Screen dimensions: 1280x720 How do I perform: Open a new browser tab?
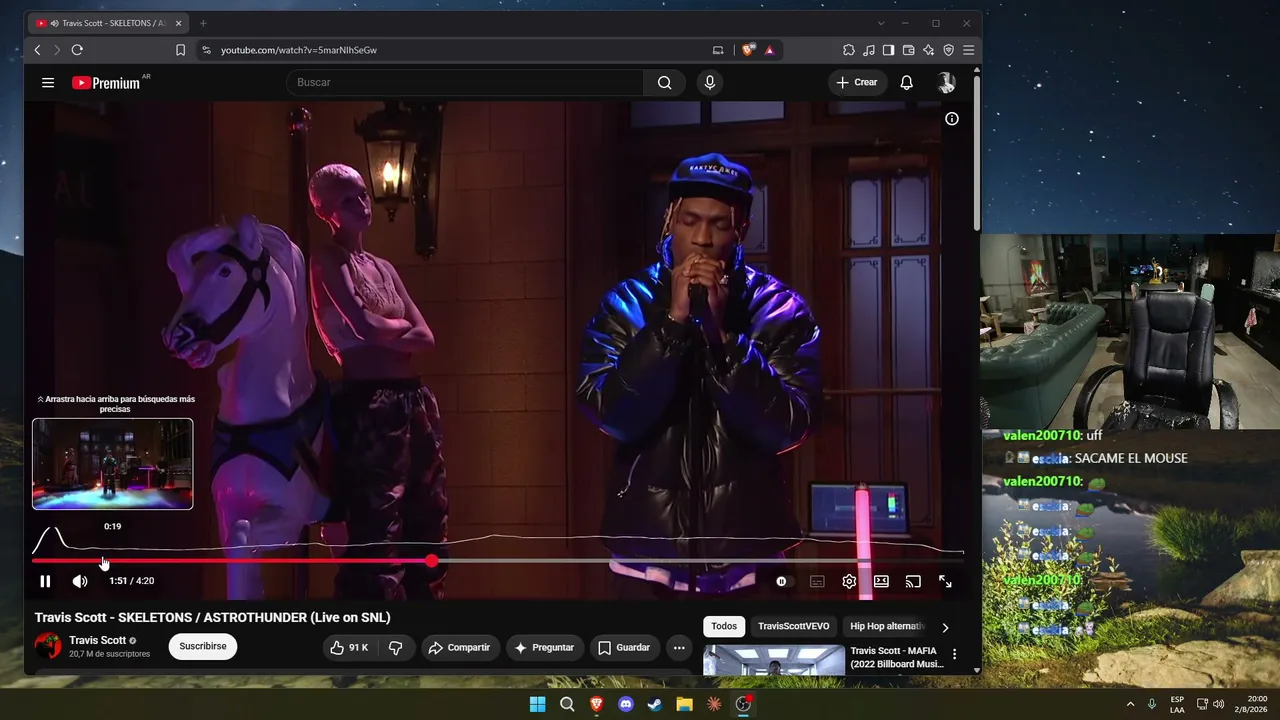203,23
